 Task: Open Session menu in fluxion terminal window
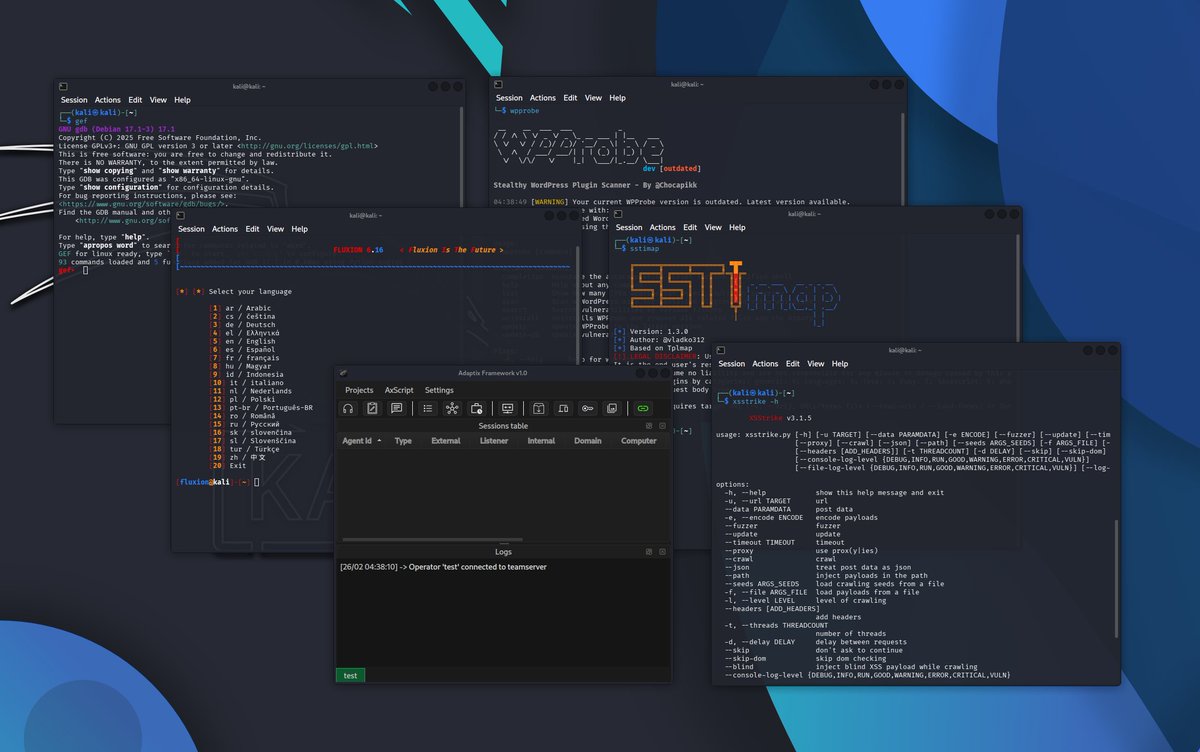pos(191,229)
